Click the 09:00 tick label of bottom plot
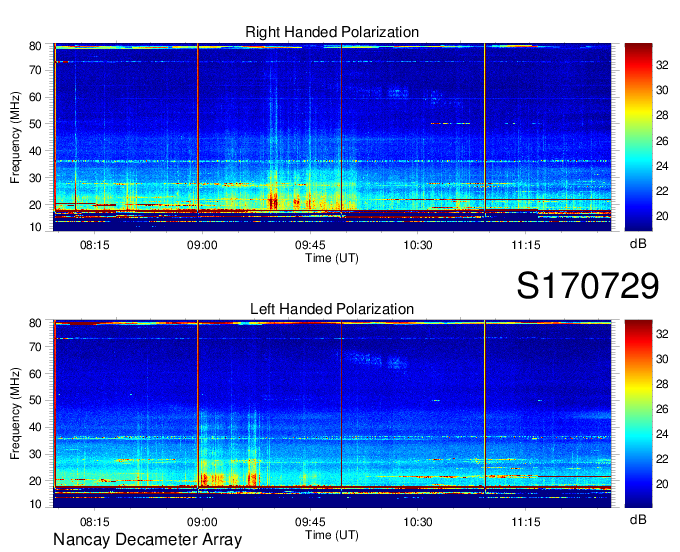This screenshot has height=552, width=680. (202, 522)
